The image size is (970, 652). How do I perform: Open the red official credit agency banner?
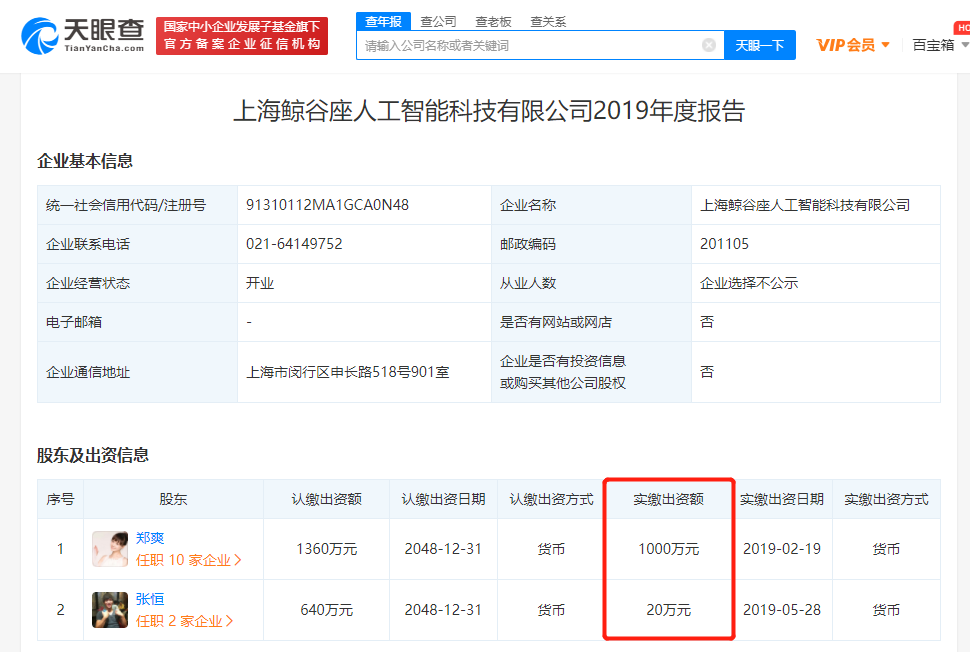(x=242, y=36)
